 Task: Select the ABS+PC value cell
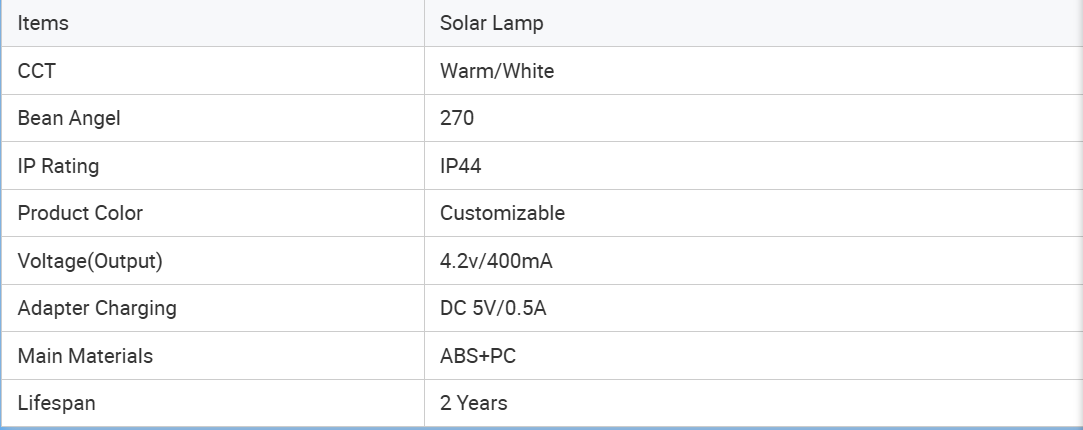754,355
